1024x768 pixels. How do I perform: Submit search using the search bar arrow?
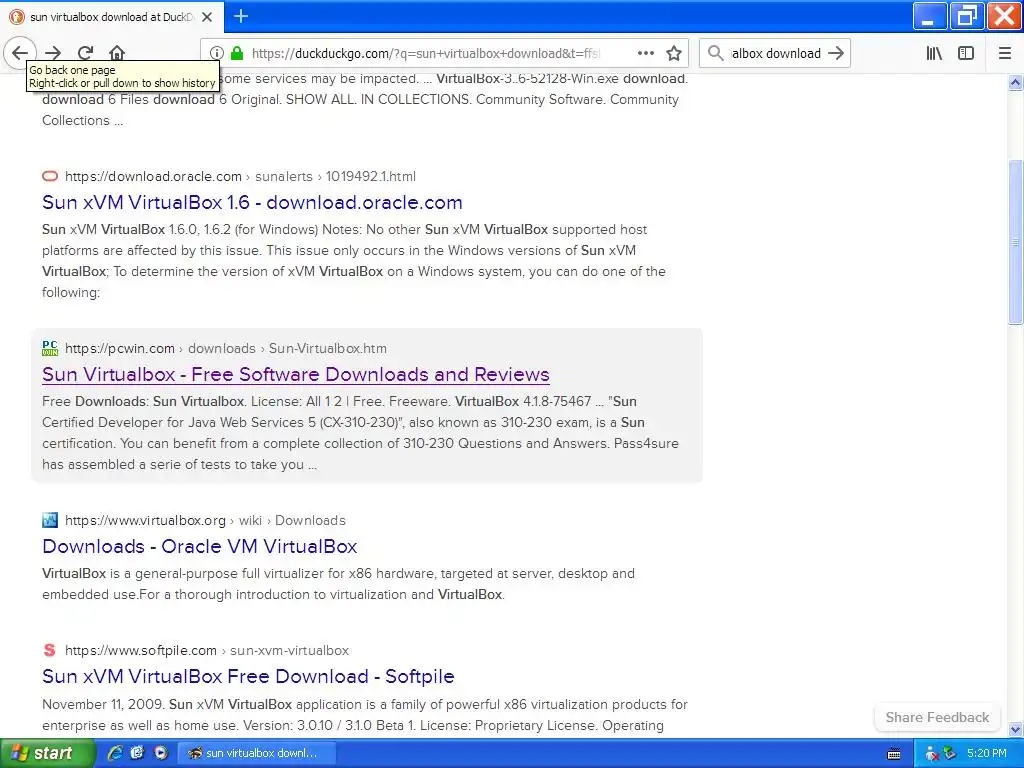pyautogui.click(x=836, y=54)
